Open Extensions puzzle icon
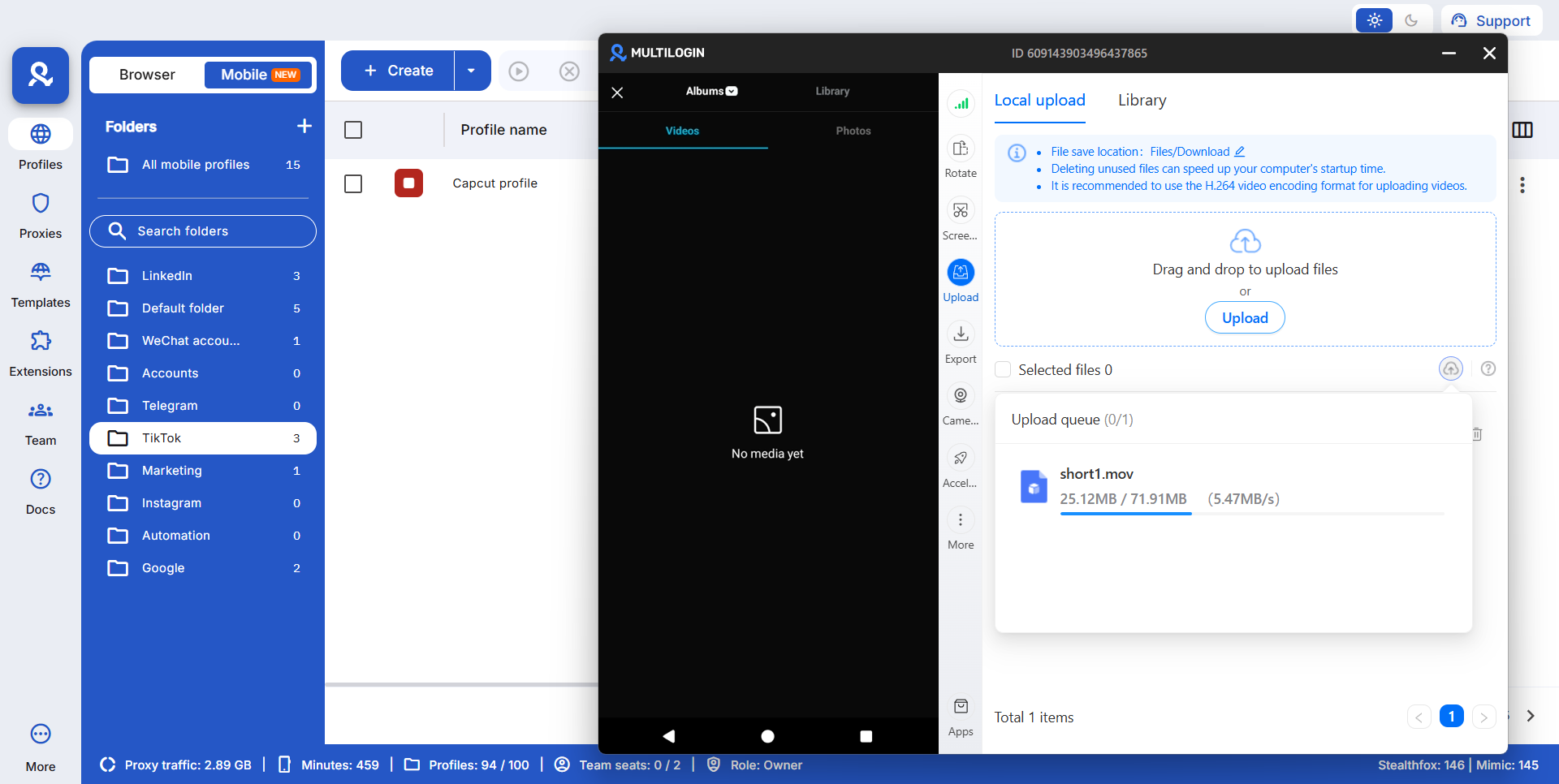 [x=41, y=341]
